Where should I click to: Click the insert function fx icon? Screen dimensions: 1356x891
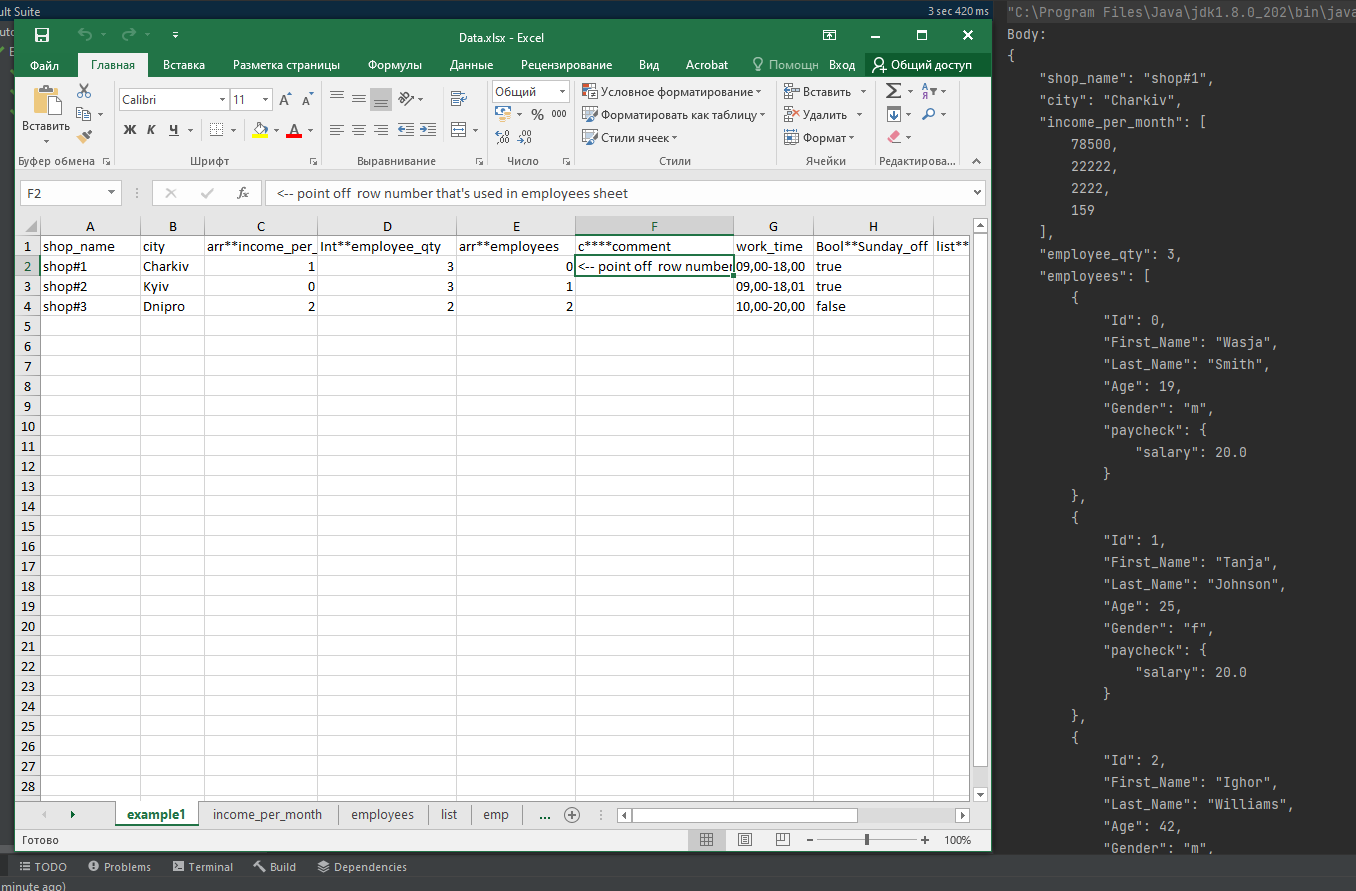(x=242, y=193)
